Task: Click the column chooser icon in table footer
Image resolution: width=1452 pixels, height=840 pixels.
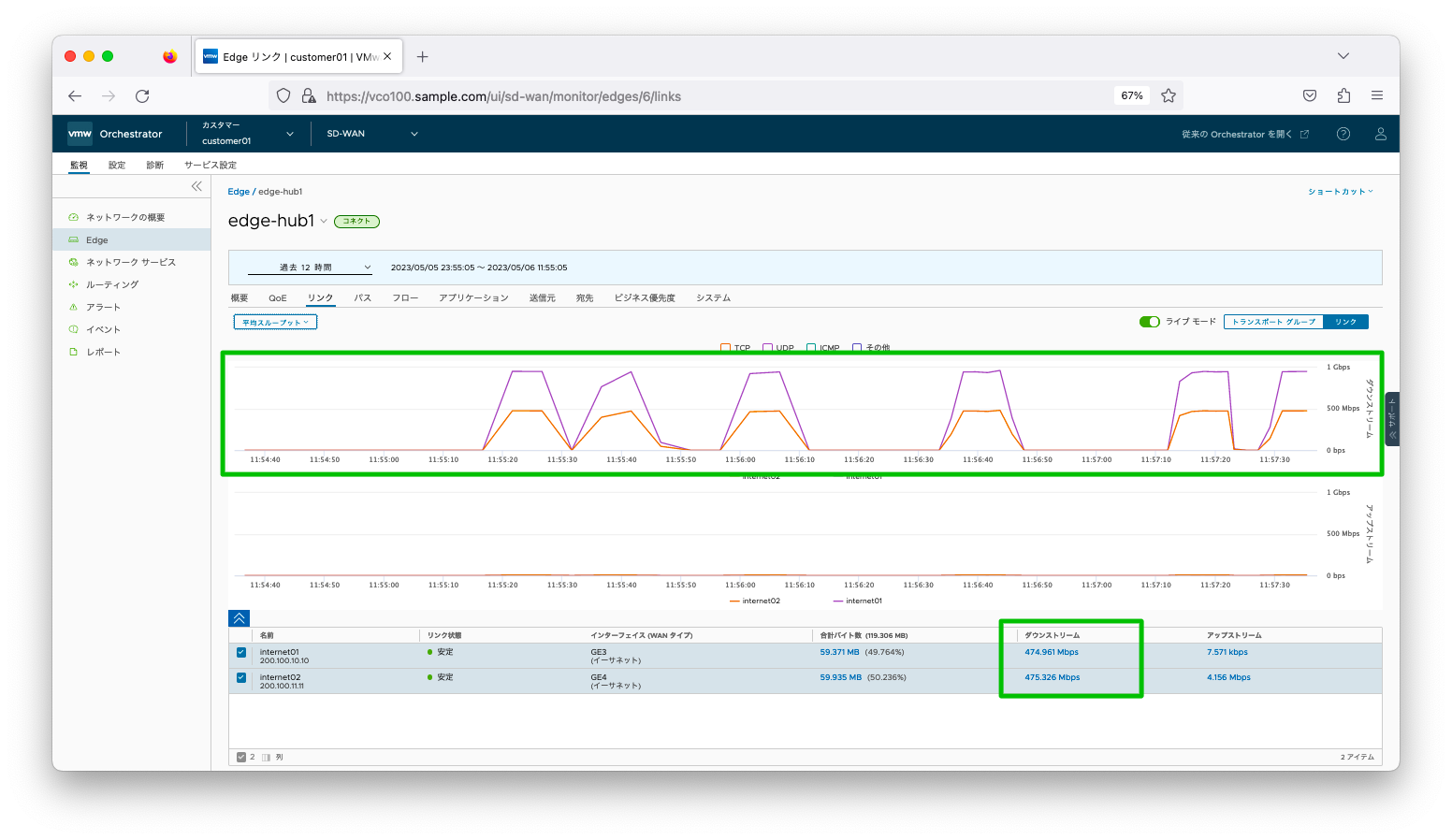Action: [266, 757]
